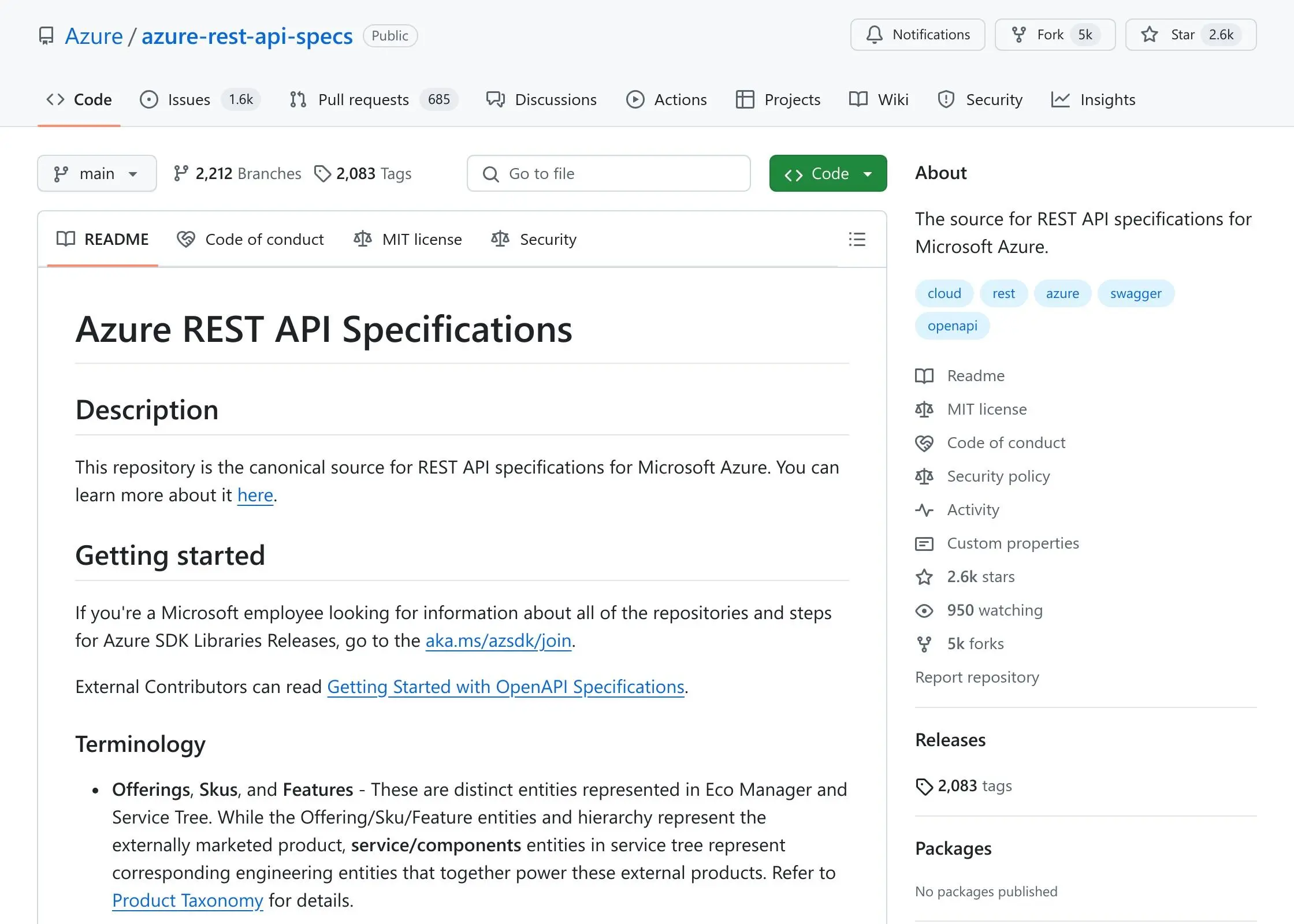Screen dimensions: 1294x924
Task: Switch to the Code of conduct tab
Action: pos(251,239)
